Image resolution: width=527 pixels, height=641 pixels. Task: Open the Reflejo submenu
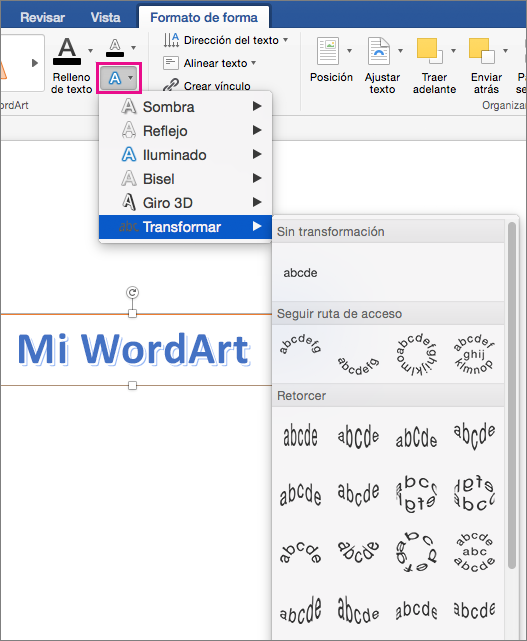[185, 131]
